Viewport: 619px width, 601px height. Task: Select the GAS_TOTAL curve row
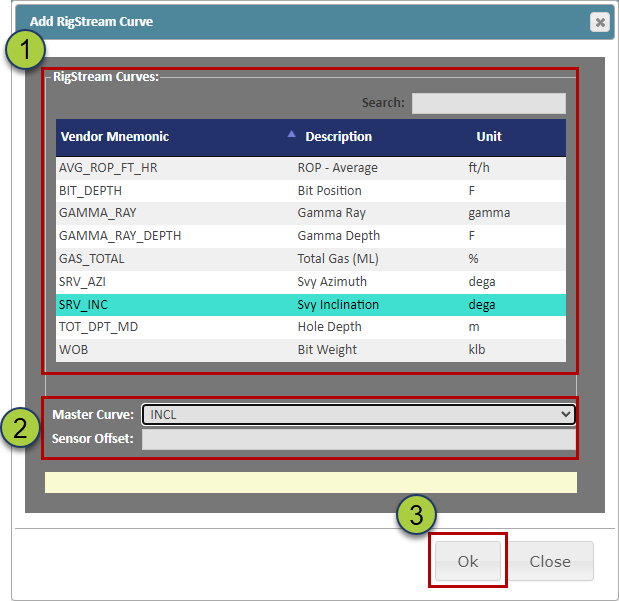click(311, 259)
